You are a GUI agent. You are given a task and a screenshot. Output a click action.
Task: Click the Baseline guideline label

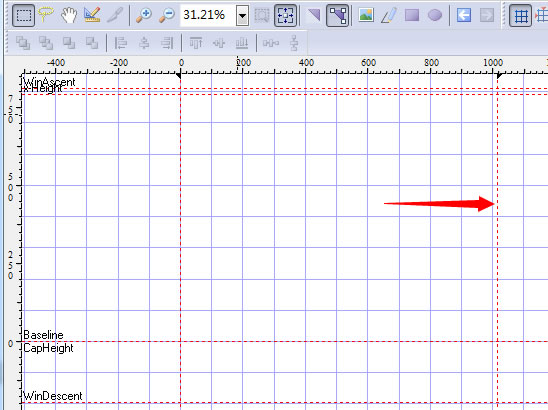pos(43,335)
